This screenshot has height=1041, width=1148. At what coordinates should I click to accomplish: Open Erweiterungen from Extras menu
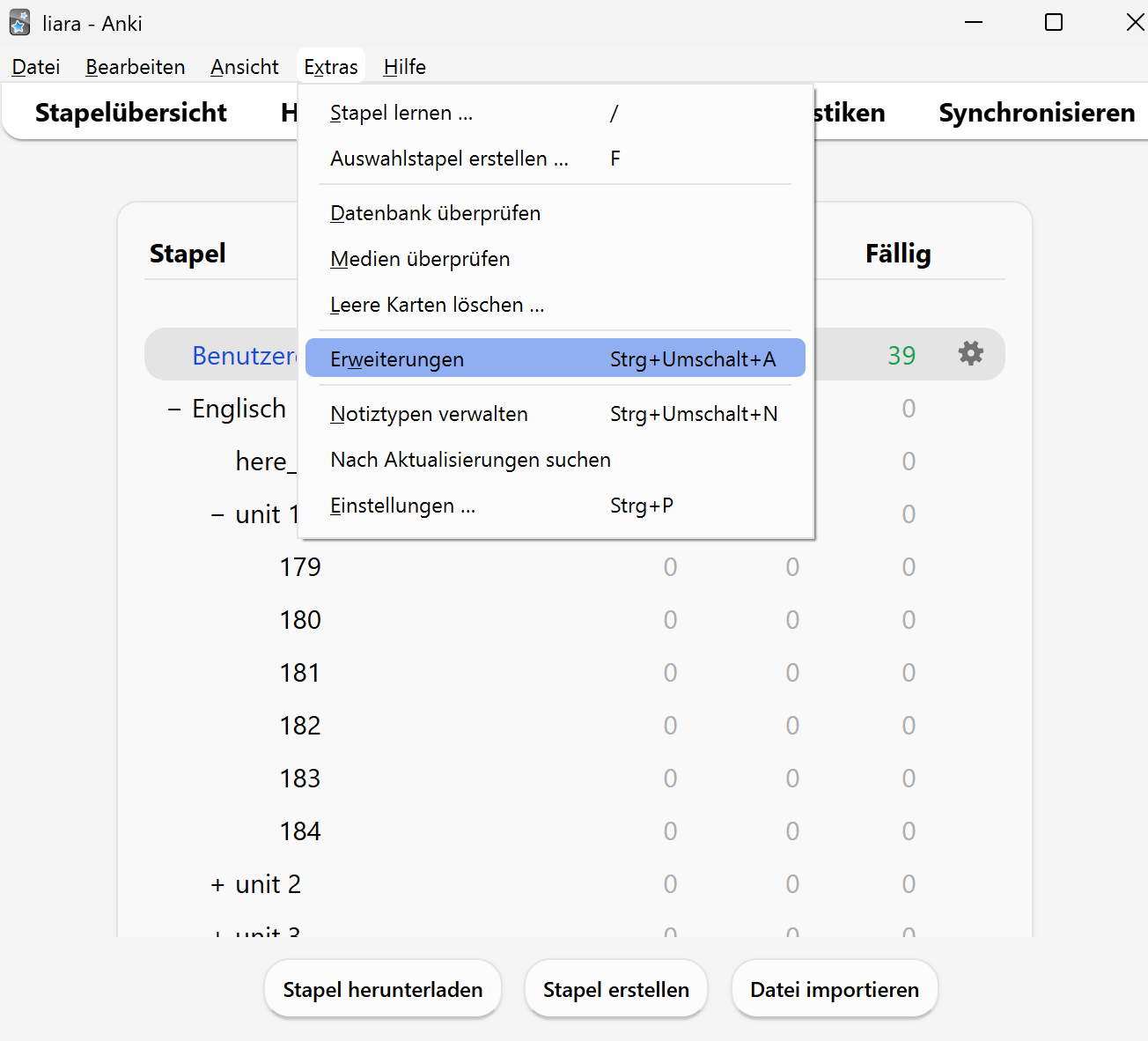point(556,358)
